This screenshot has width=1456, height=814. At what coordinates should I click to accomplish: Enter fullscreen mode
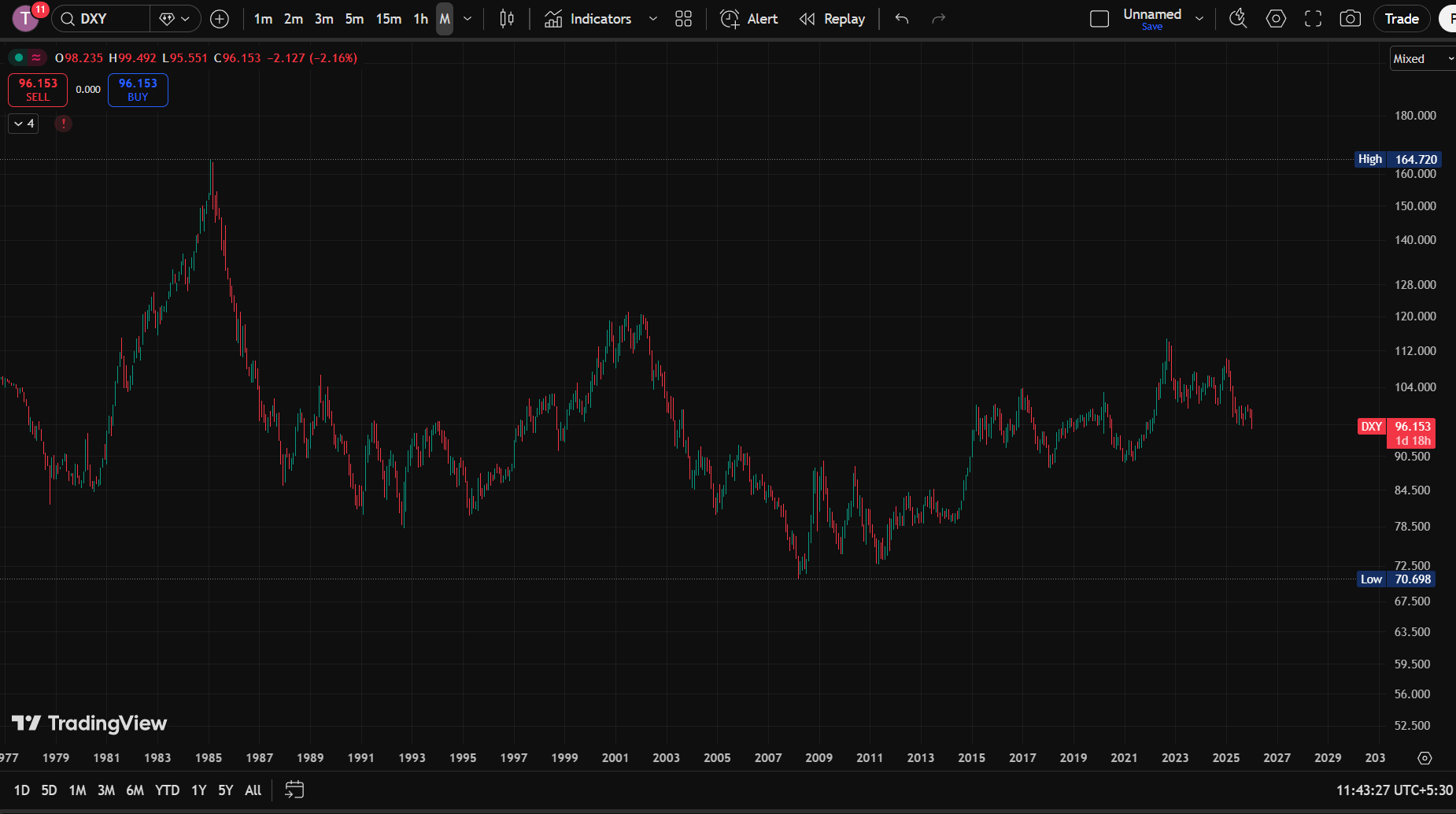tap(1313, 19)
